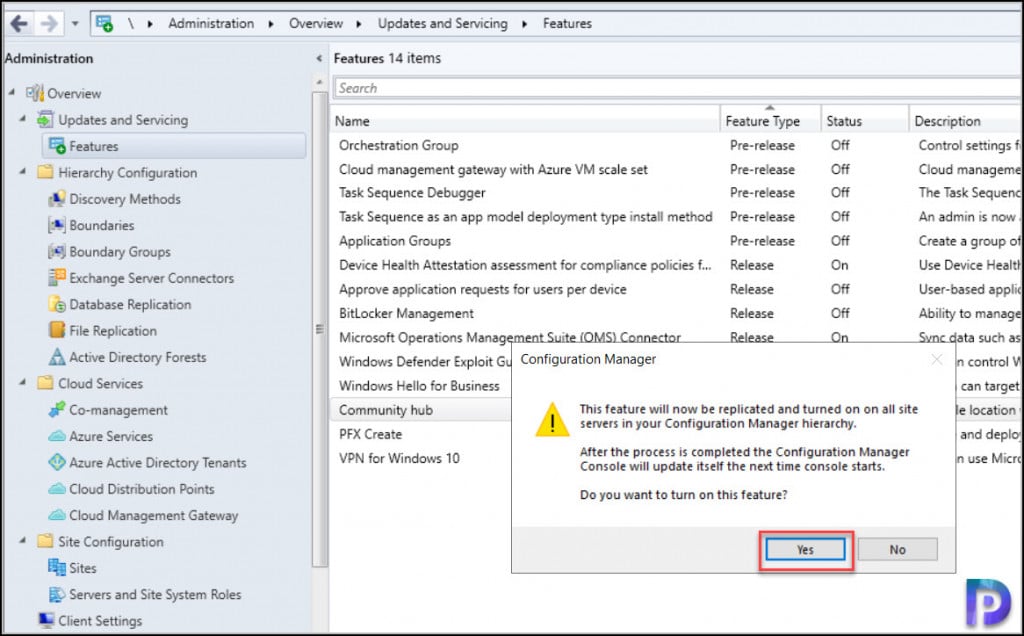Click the Updates and Servicing icon
Screen dimensions: 1024x636
point(45,119)
